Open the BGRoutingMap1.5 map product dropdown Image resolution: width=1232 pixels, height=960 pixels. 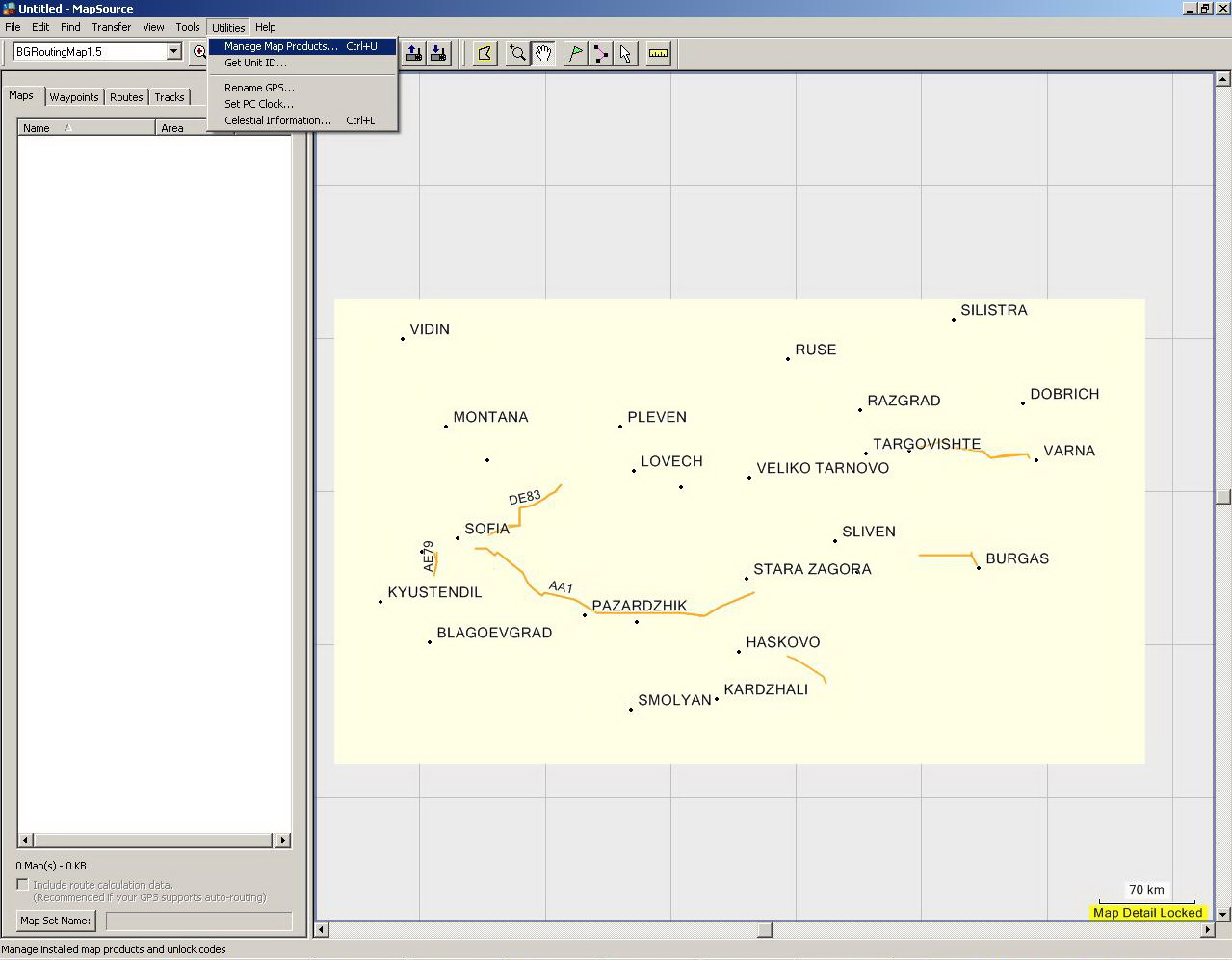(x=174, y=52)
